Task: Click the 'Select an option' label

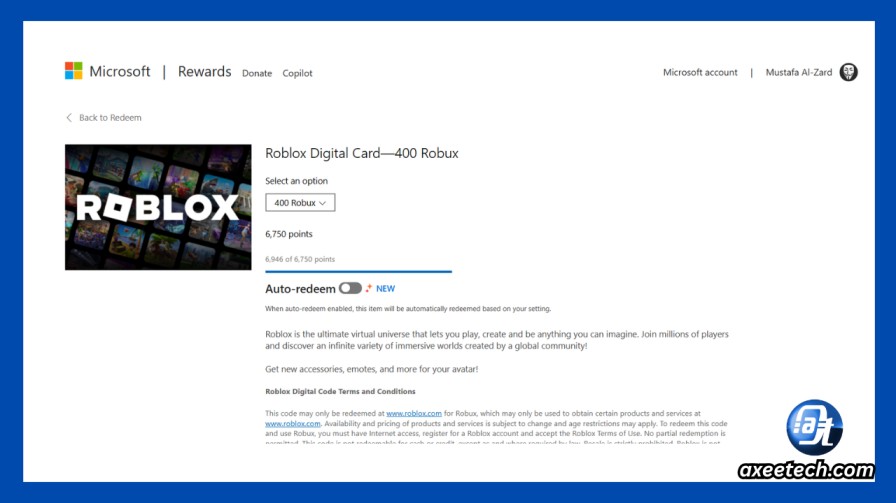Action: coord(296,181)
